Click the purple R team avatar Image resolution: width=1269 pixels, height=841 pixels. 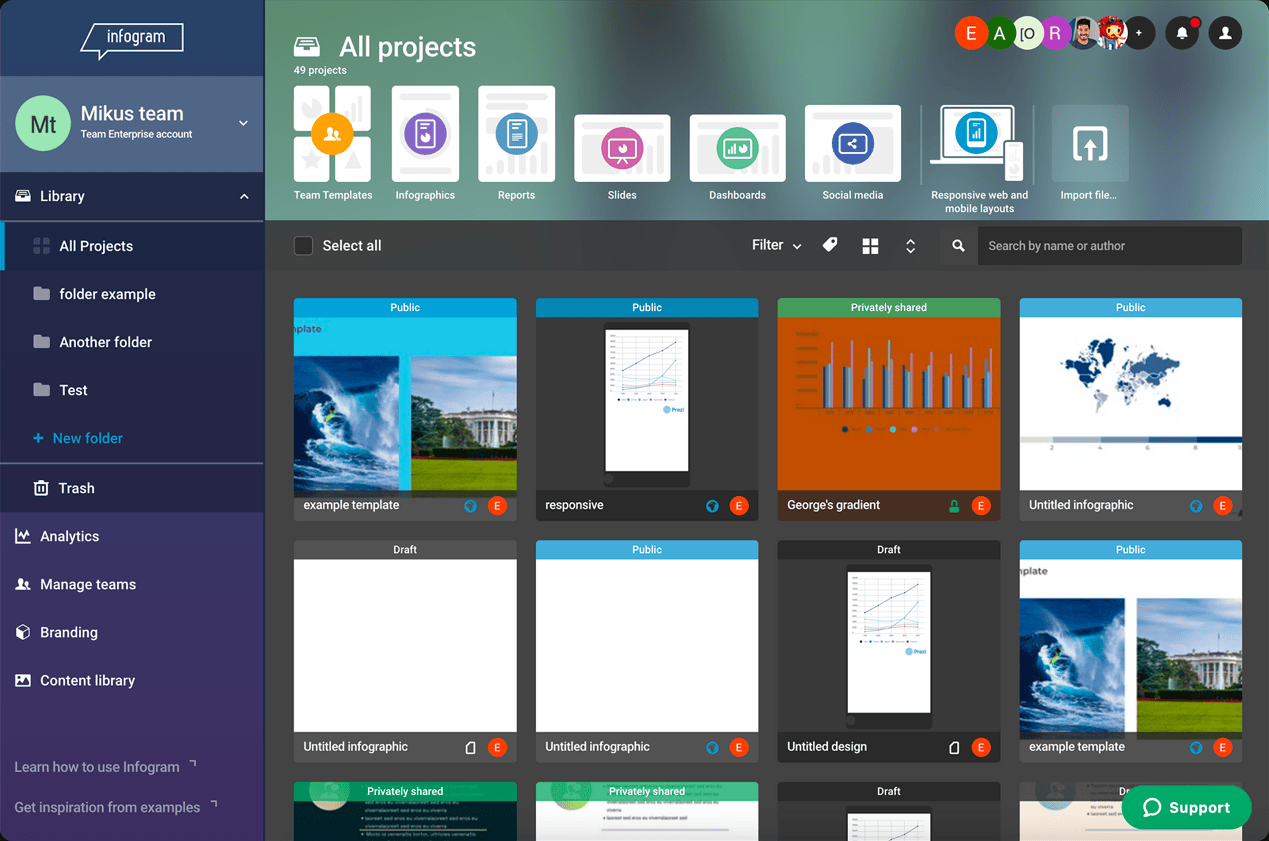[x=1055, y=33]
